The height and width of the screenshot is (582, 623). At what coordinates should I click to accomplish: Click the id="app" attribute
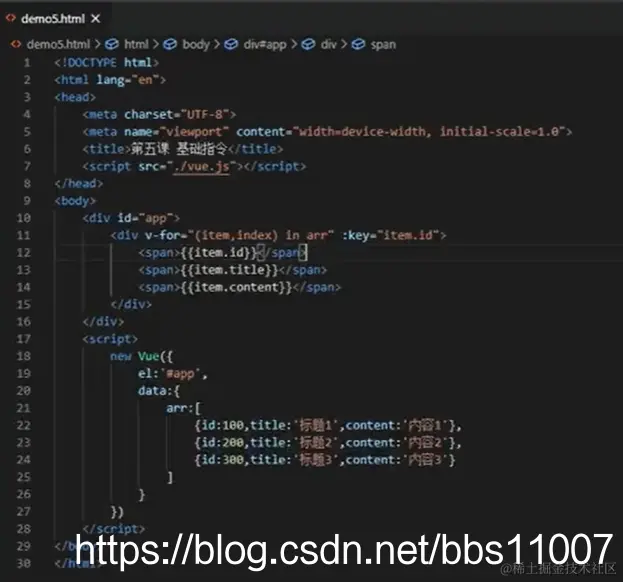(145, 218)
